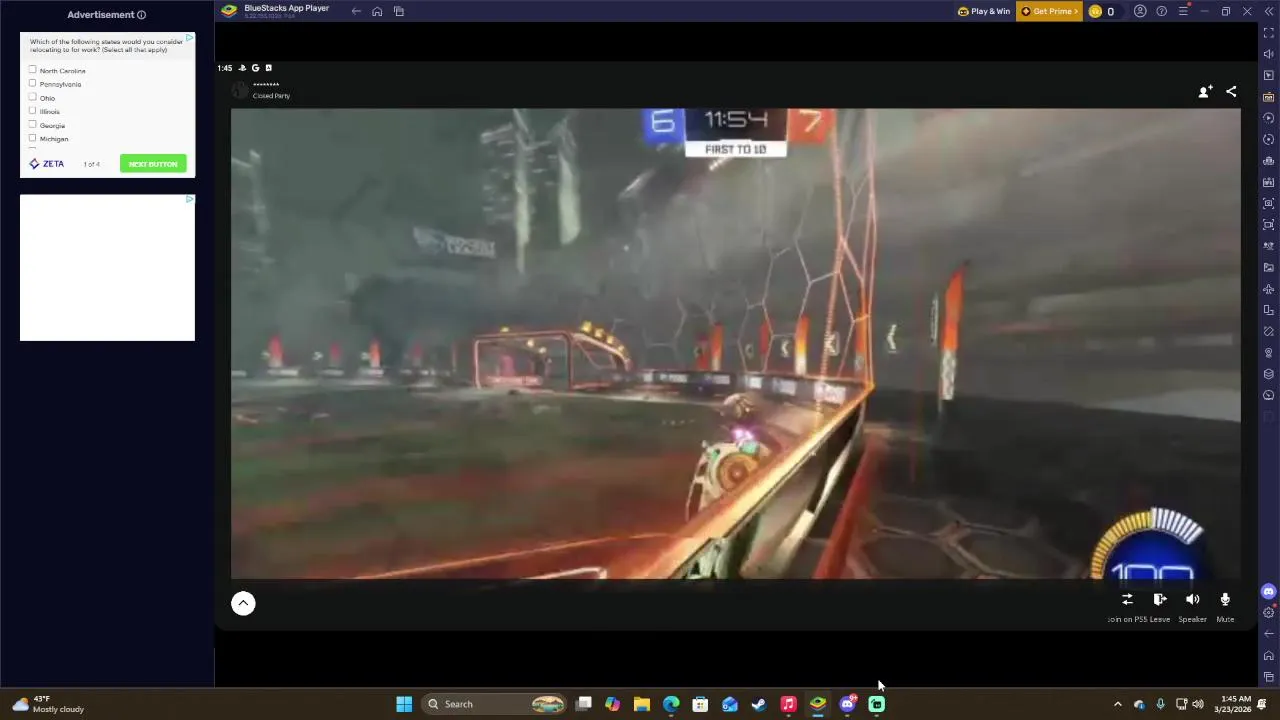The width and height of the screenshot is (1280, 720).
Task: Open the media folder icon in sidebar
Action: 1269,268
